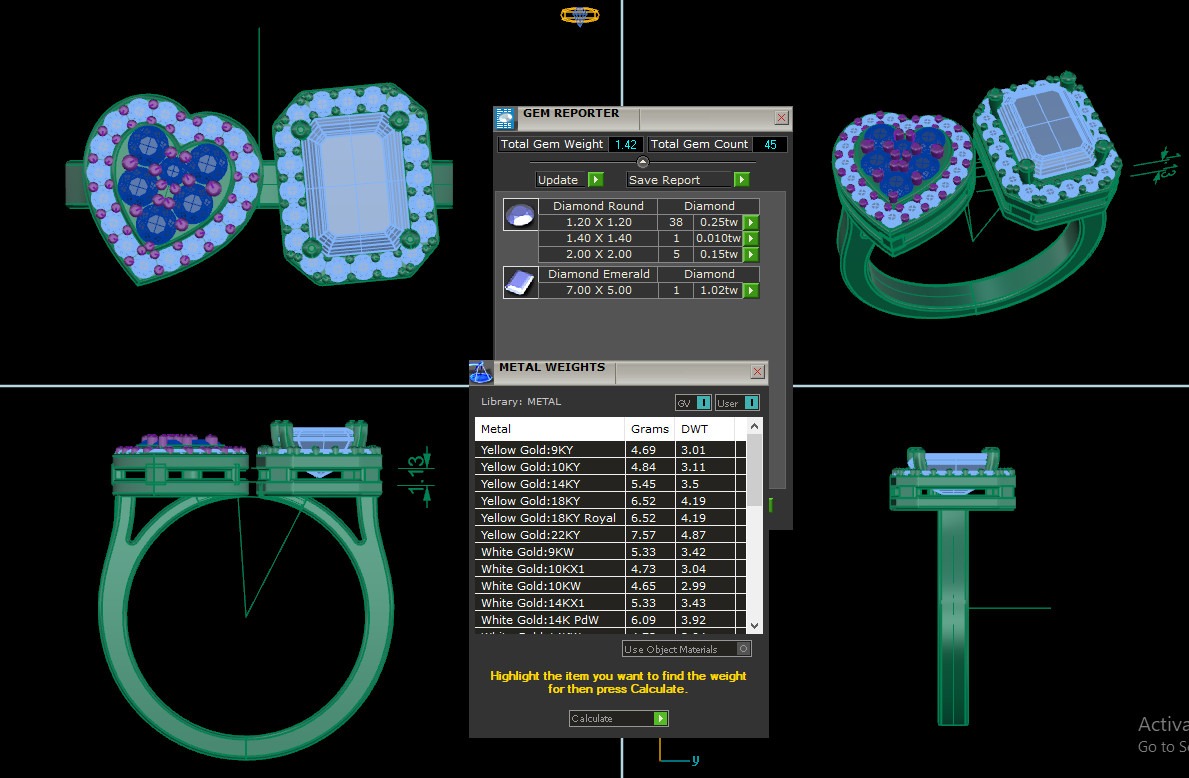
Task: Select the Diamond Emerald gem icon
Action: pos(519,283)
